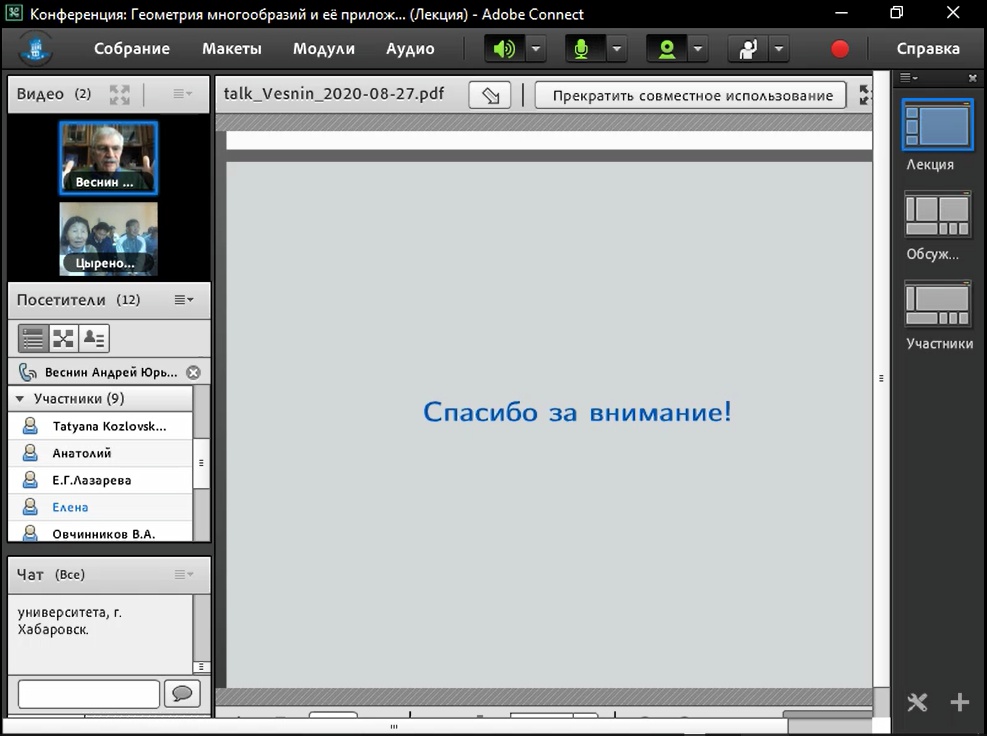987x736 pixels.
Task: Click the red recording indicator
Action: coord(840,49)
